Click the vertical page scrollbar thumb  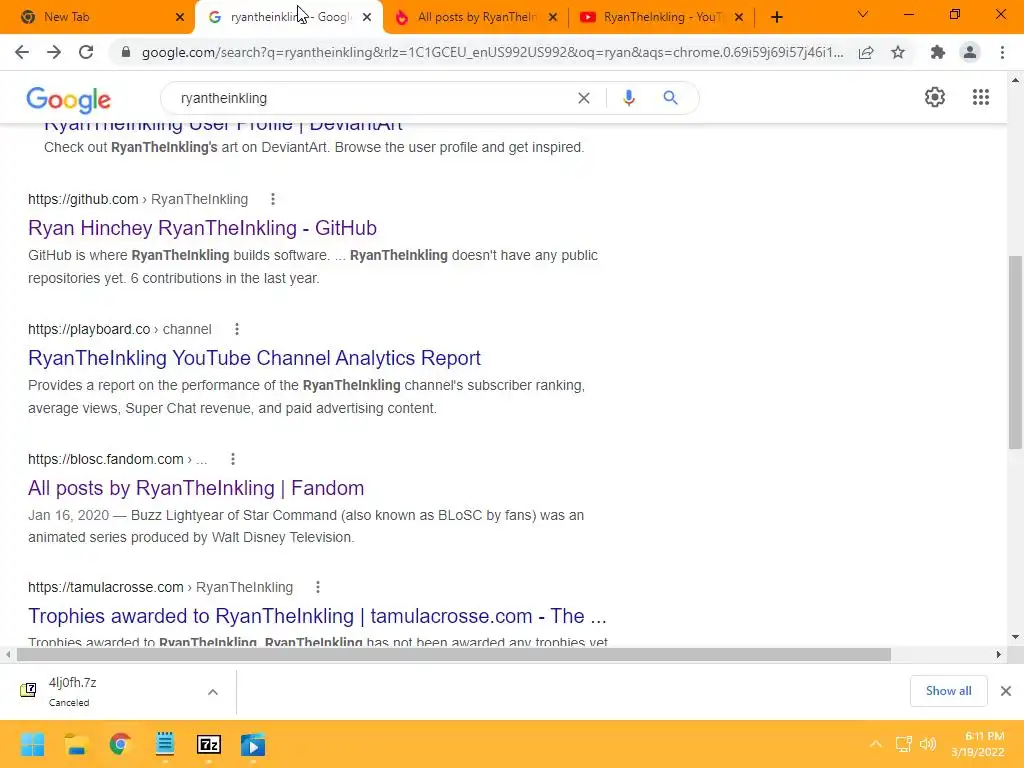[x=1015, y=353]
